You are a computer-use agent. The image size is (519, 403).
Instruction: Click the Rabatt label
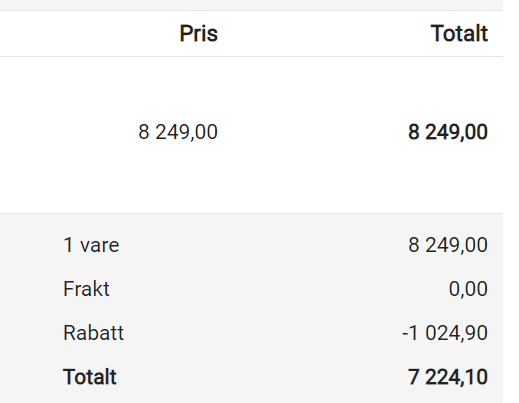[x=93, y=333]
